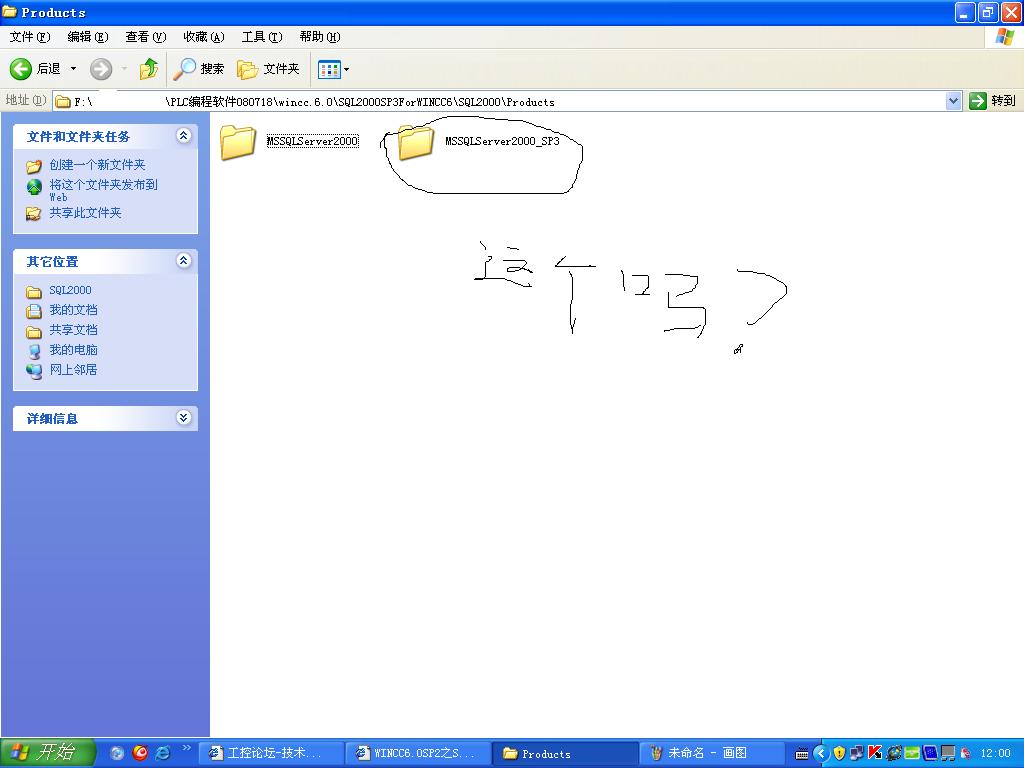Image resolution: width=1024 pixels, height=768 pixels.
Task: Expand hidden system tray icons arrow
Action: click(x=822, y=753)
